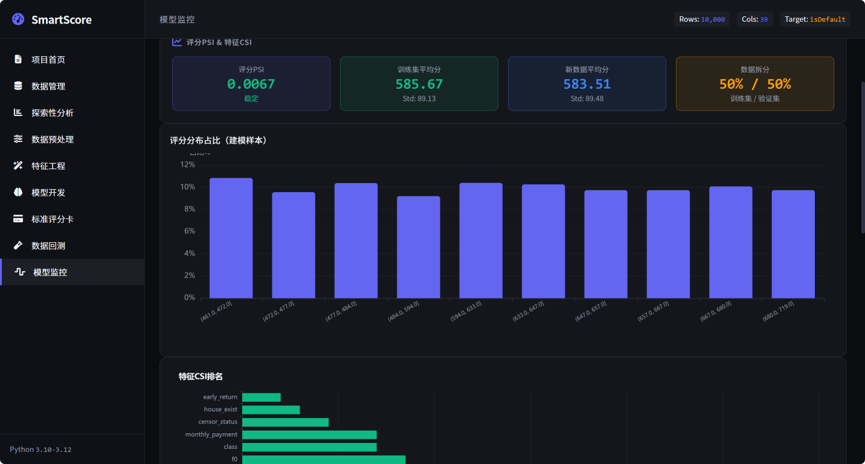Click the Python 3.10-3.12 footer text

(40, 449)
